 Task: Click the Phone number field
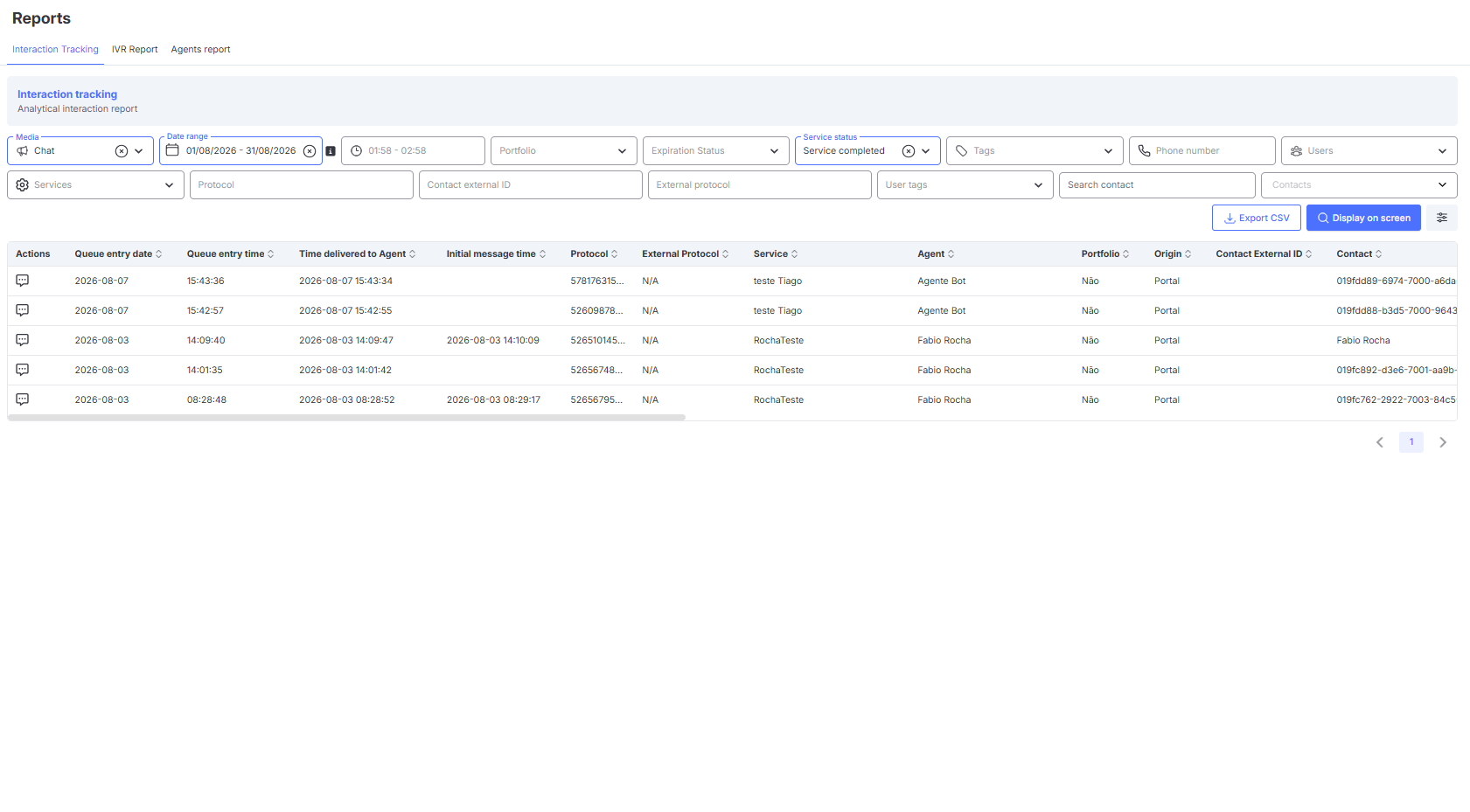[1202, 150]
